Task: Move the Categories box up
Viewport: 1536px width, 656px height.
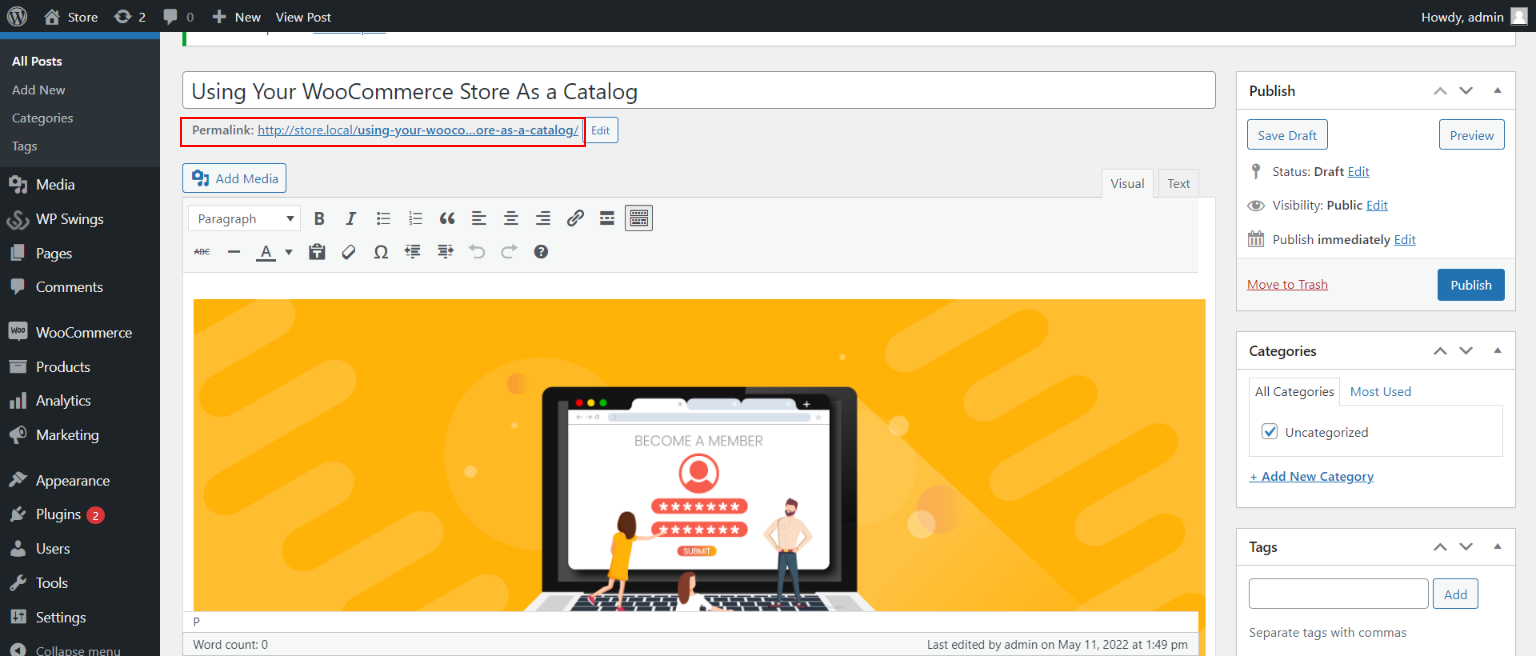Action: (1440, 350)
